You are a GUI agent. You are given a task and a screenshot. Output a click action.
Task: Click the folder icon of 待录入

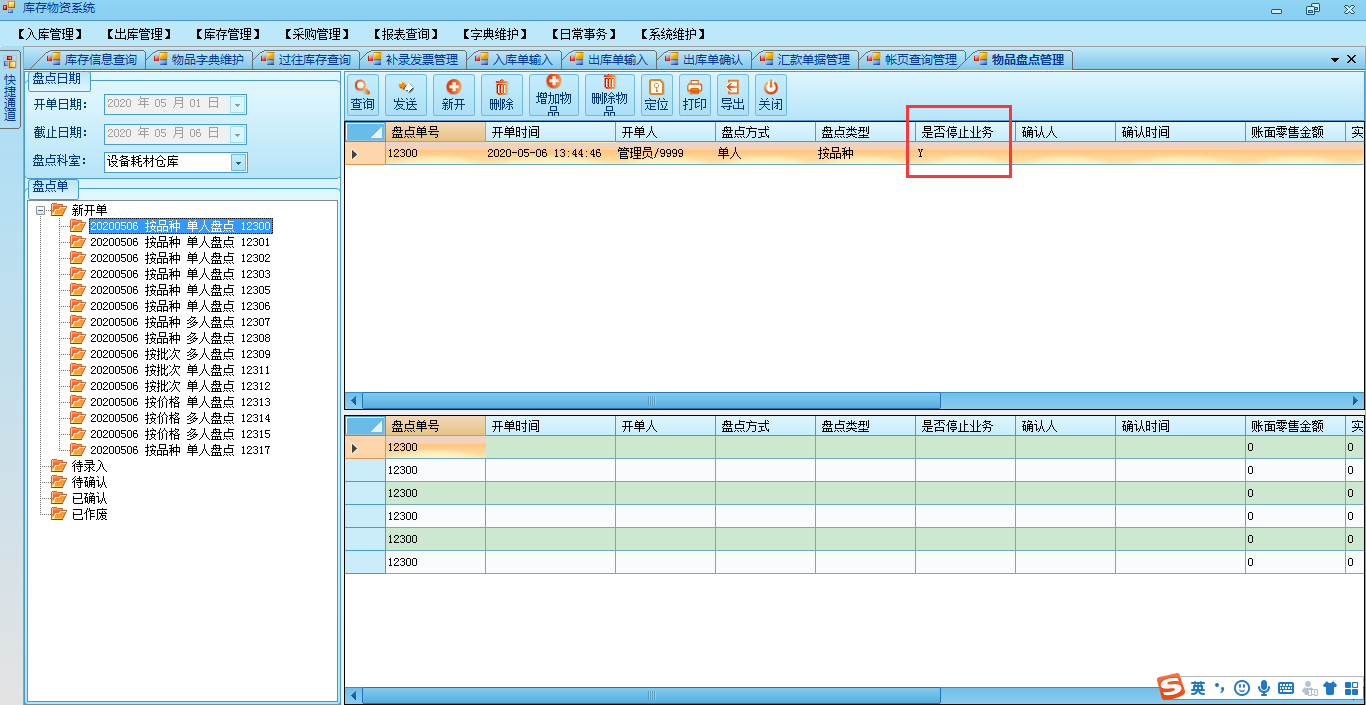coord(59,466)
